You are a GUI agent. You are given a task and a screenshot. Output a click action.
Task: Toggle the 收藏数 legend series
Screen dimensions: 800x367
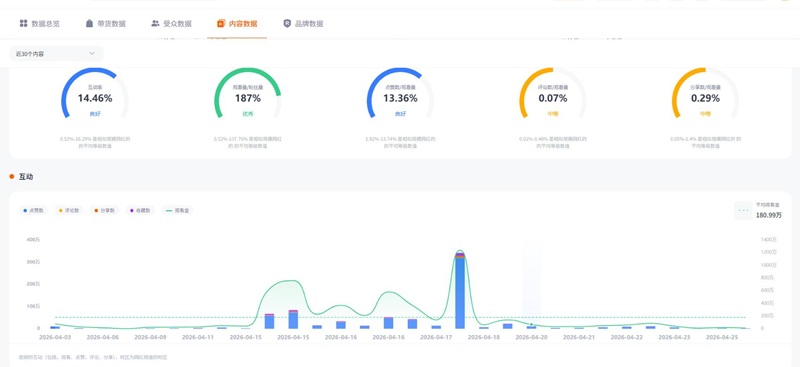140,210
